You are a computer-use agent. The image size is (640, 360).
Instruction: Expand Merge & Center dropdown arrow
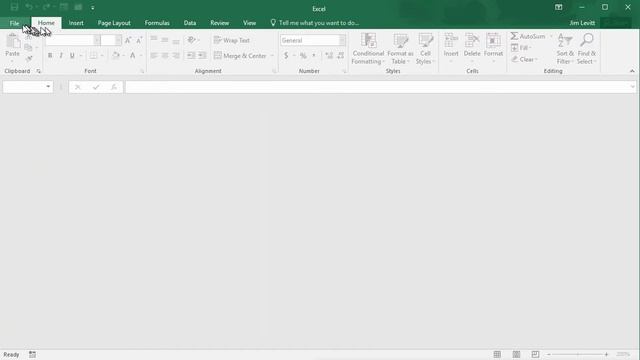272,56
